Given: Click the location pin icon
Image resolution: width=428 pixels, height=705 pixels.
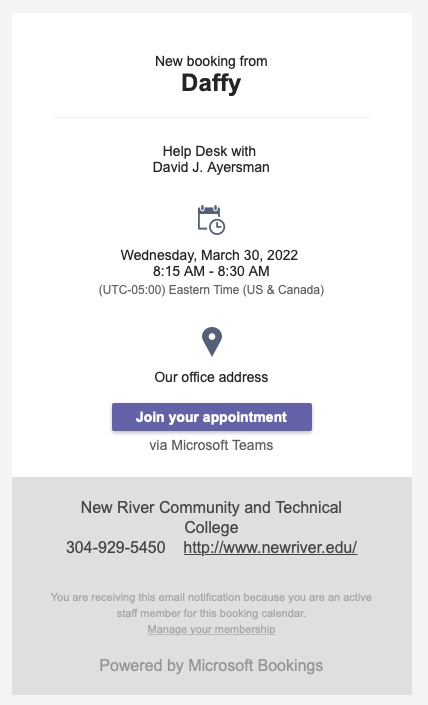Looking at the screenshot, I should point(212,342).
